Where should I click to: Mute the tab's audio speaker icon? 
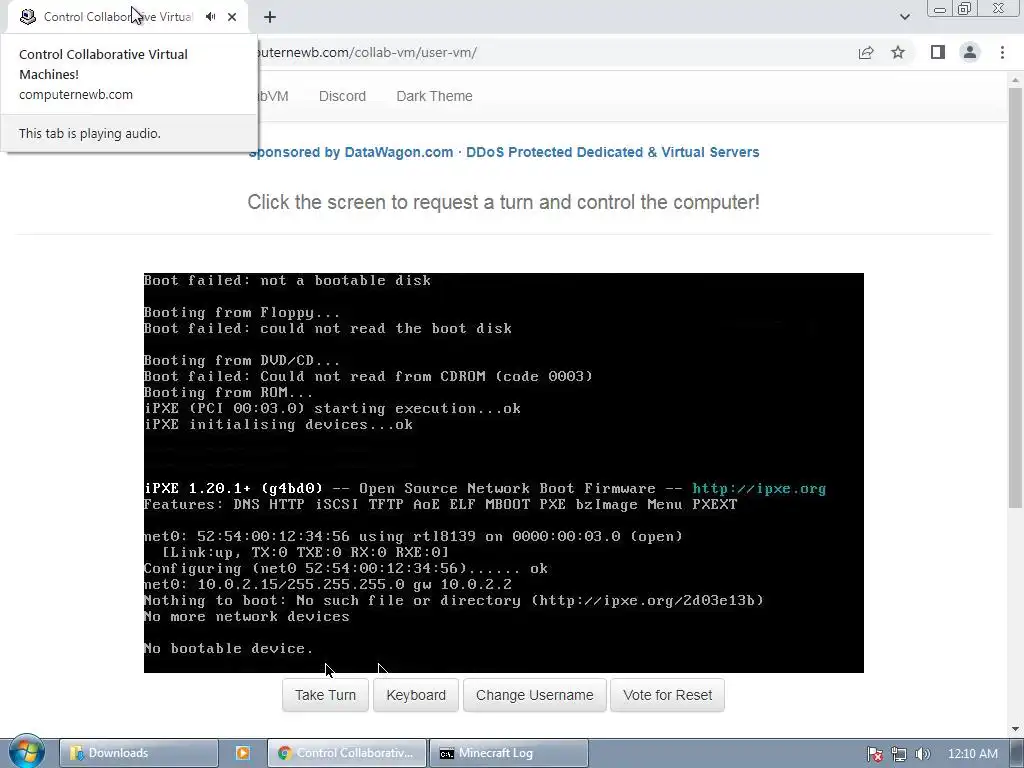point(210,17)
